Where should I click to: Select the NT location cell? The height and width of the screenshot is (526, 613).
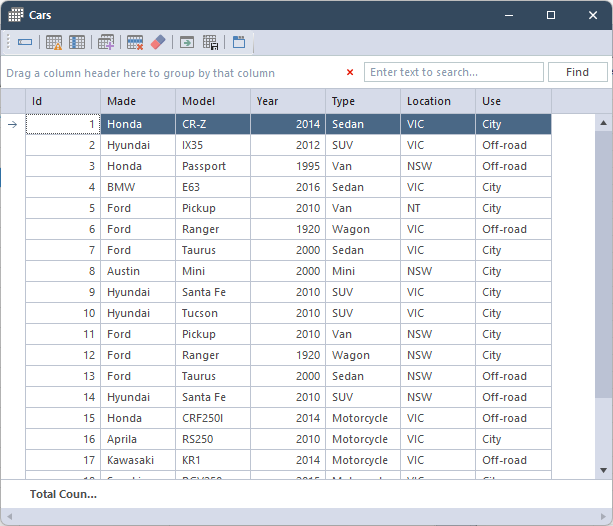438,208
